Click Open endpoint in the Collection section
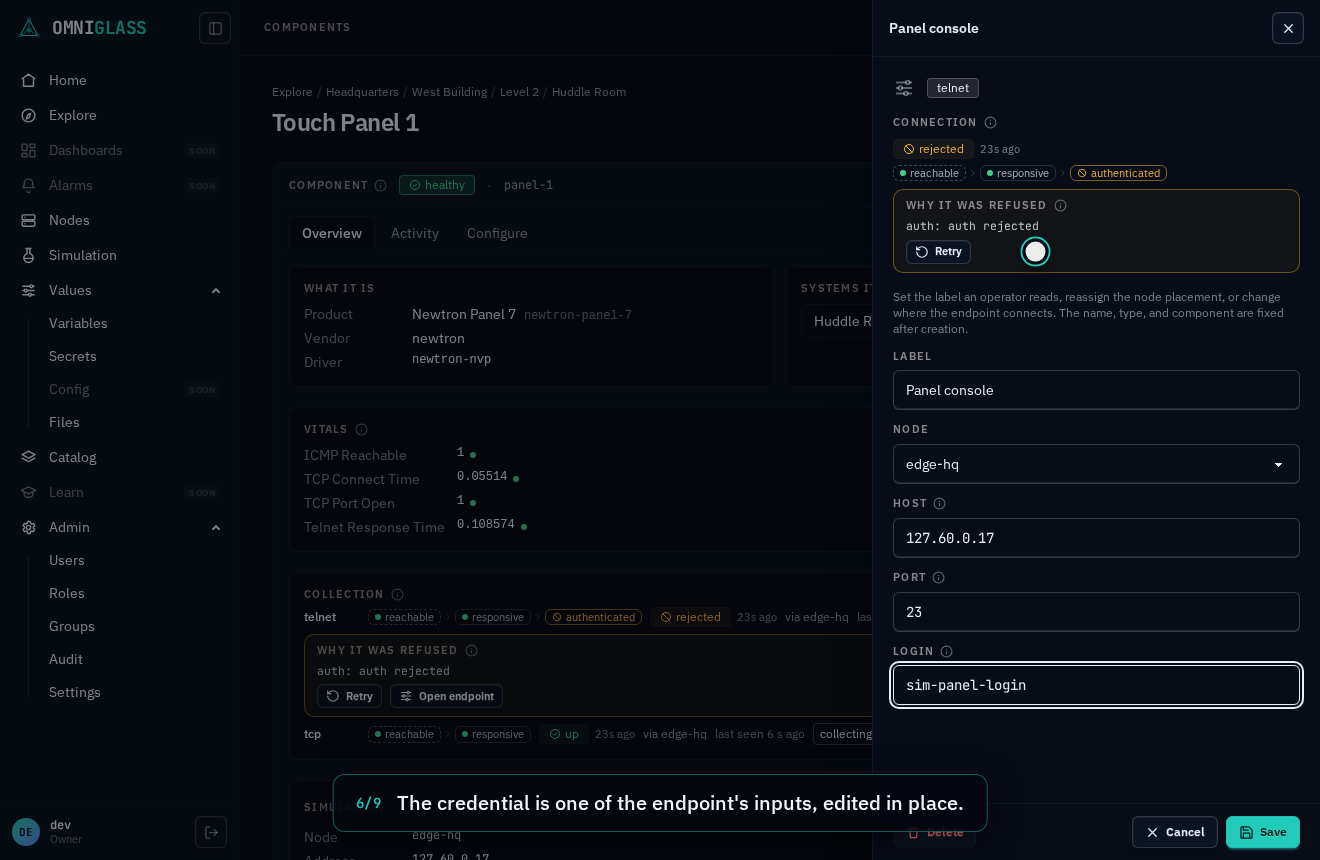 point(446,696)
